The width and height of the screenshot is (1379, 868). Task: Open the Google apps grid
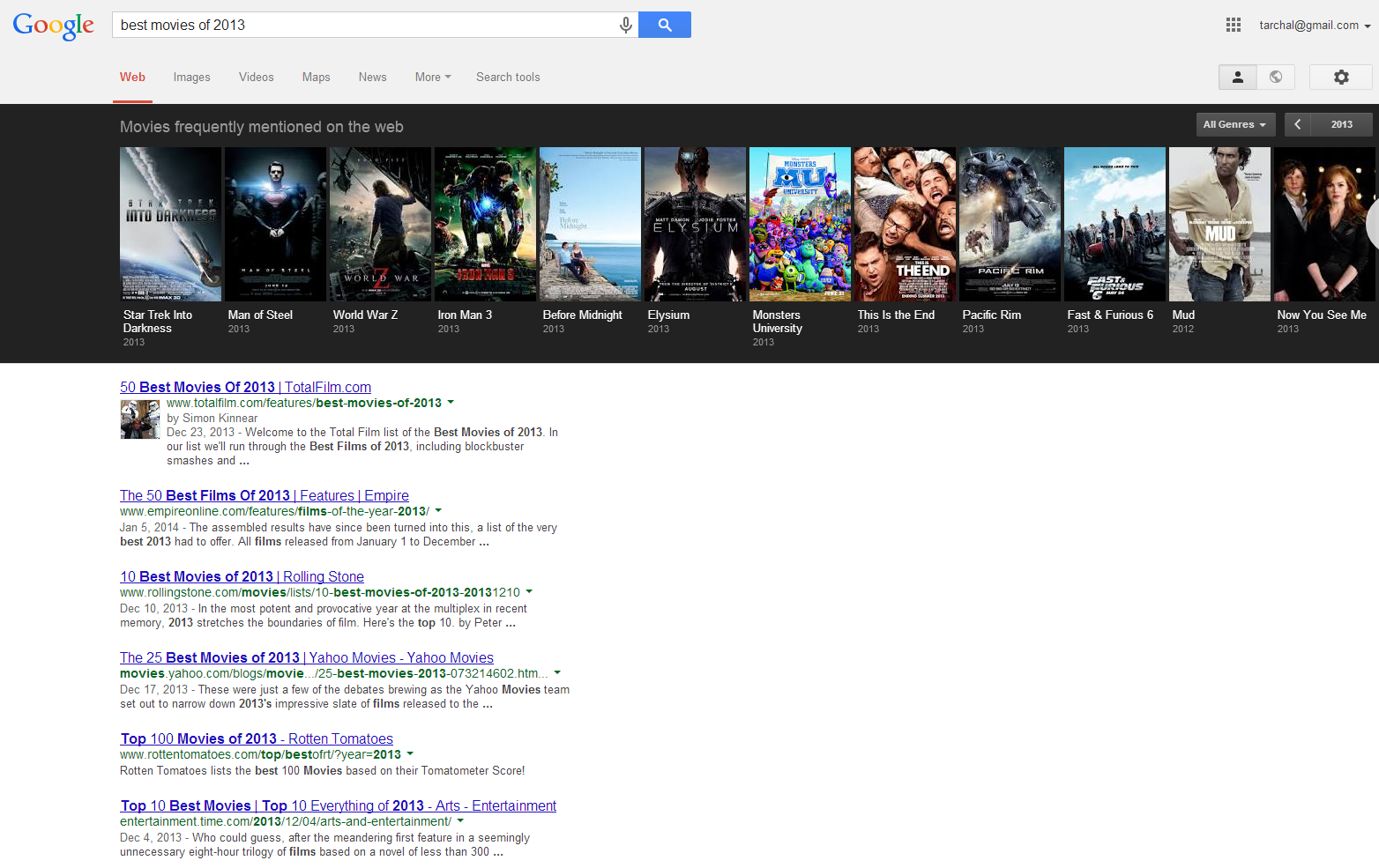click(1234, 25)
